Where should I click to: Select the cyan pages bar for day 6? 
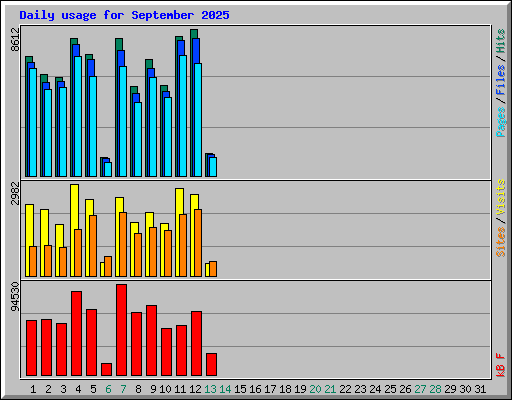108,169
